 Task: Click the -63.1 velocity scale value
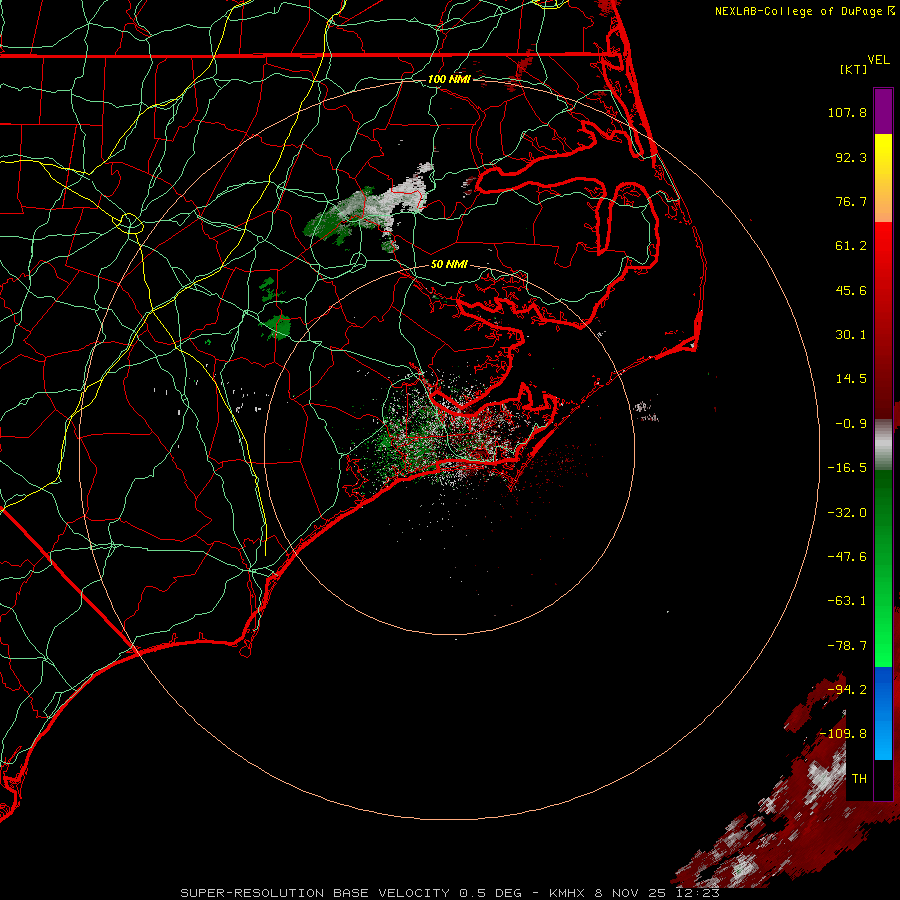[847, 601]
